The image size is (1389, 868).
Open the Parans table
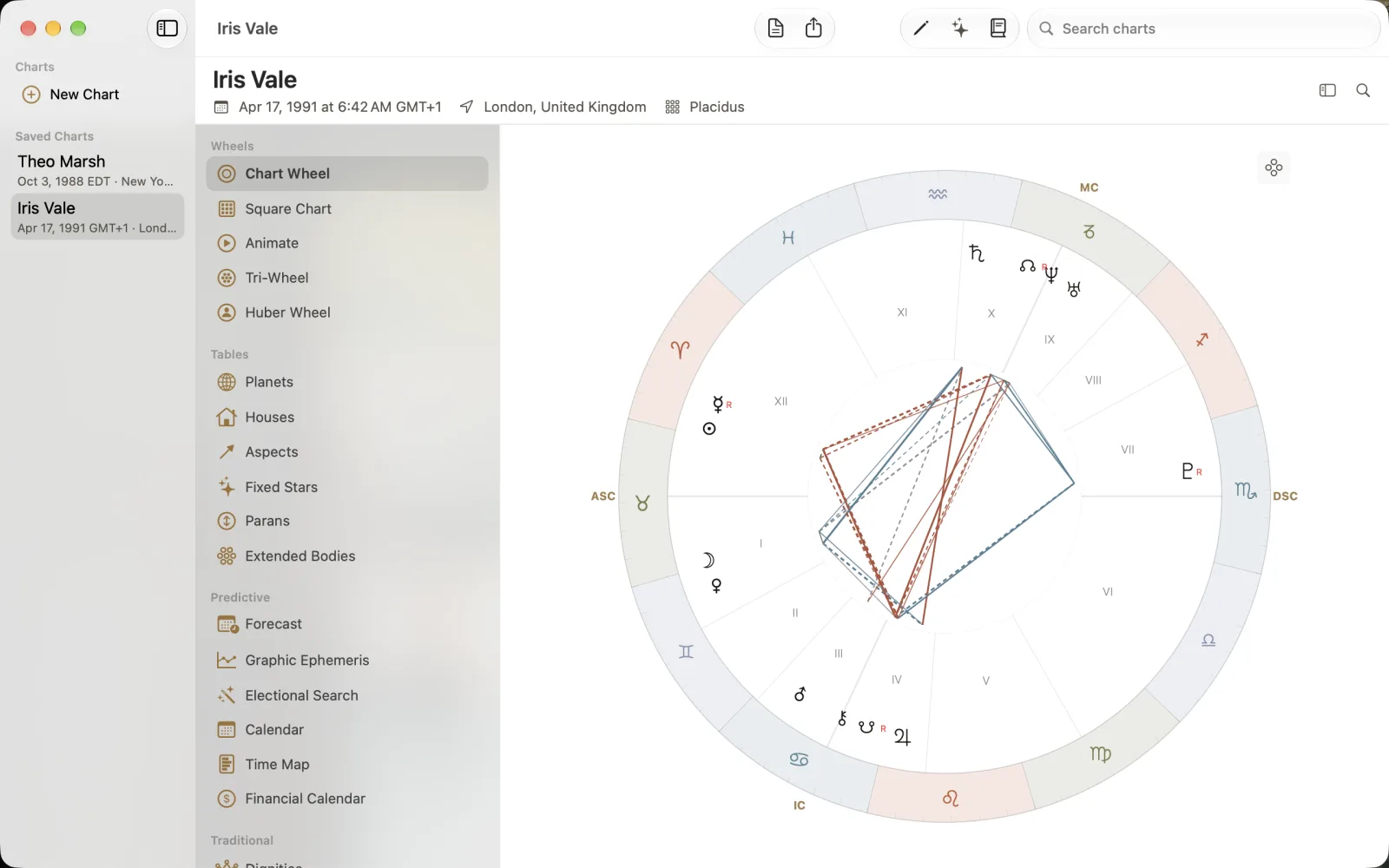click(347, 521)
